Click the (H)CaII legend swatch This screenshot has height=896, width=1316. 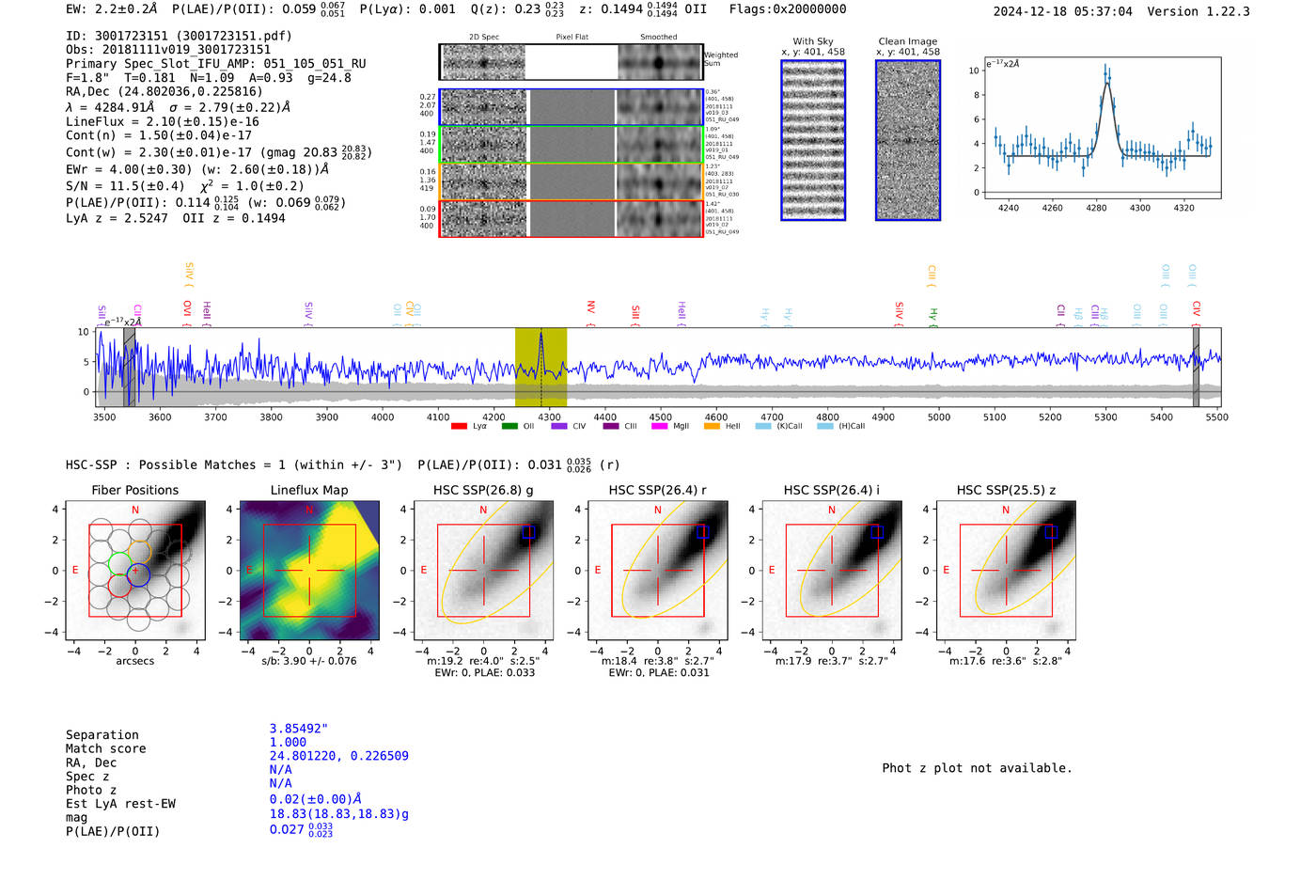pos(825,426)
